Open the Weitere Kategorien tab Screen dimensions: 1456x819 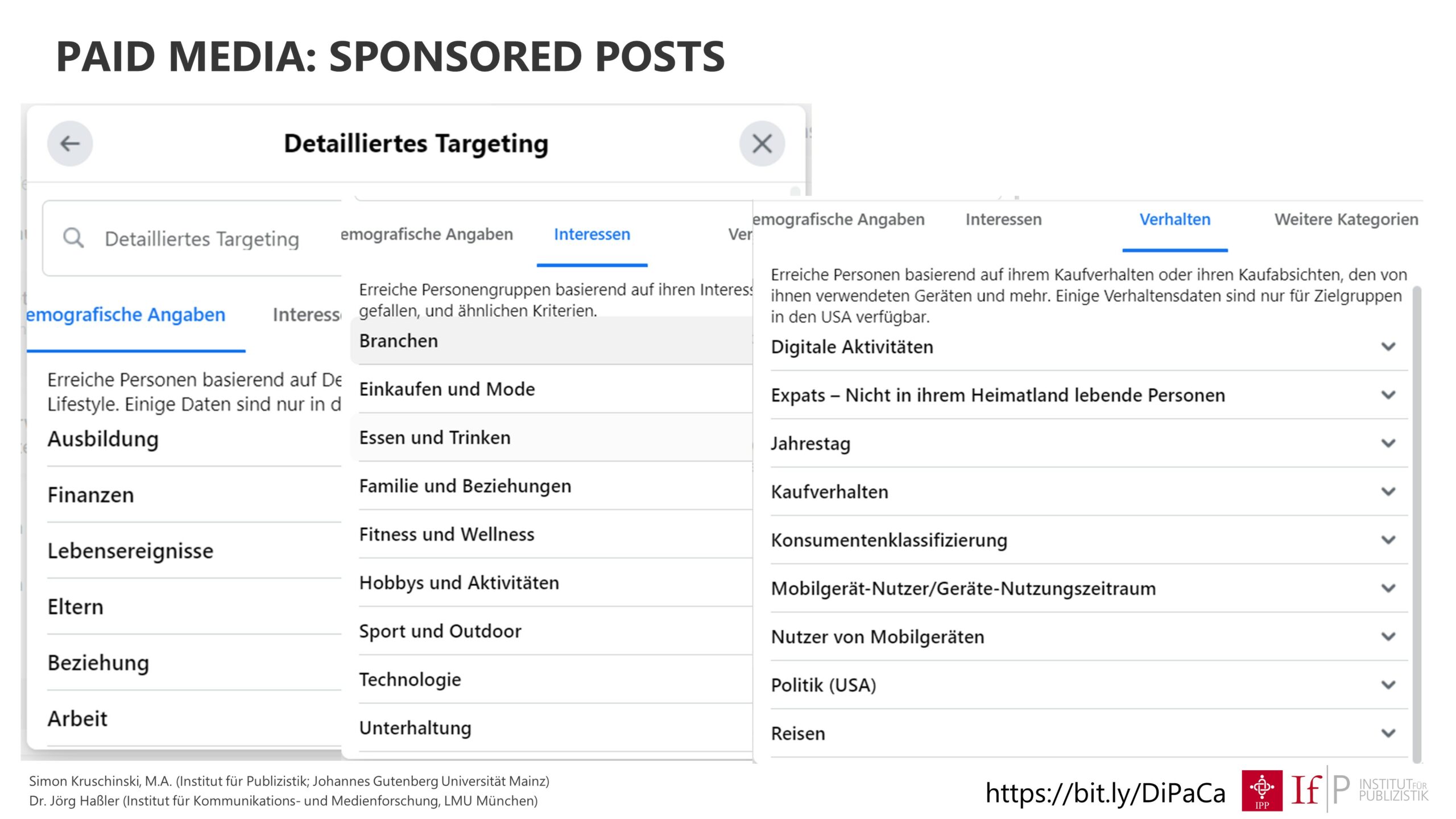coord(1346,220)
